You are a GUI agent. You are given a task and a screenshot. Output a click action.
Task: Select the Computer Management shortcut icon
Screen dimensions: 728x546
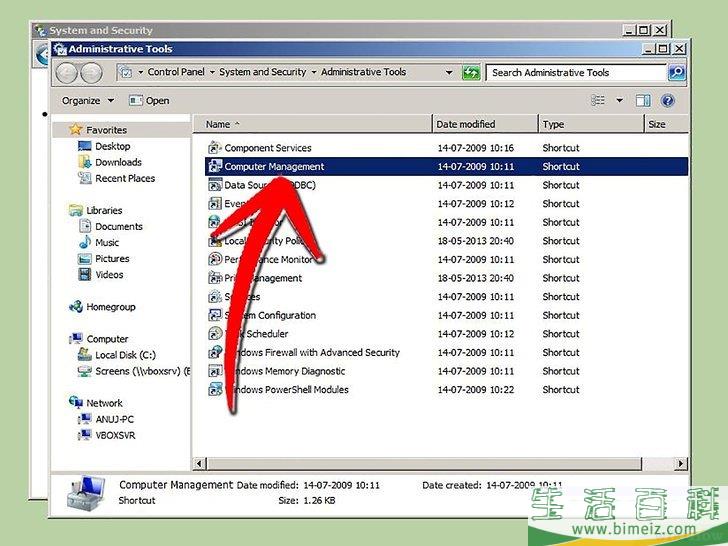pyautogui.click(x=214, y=166)
